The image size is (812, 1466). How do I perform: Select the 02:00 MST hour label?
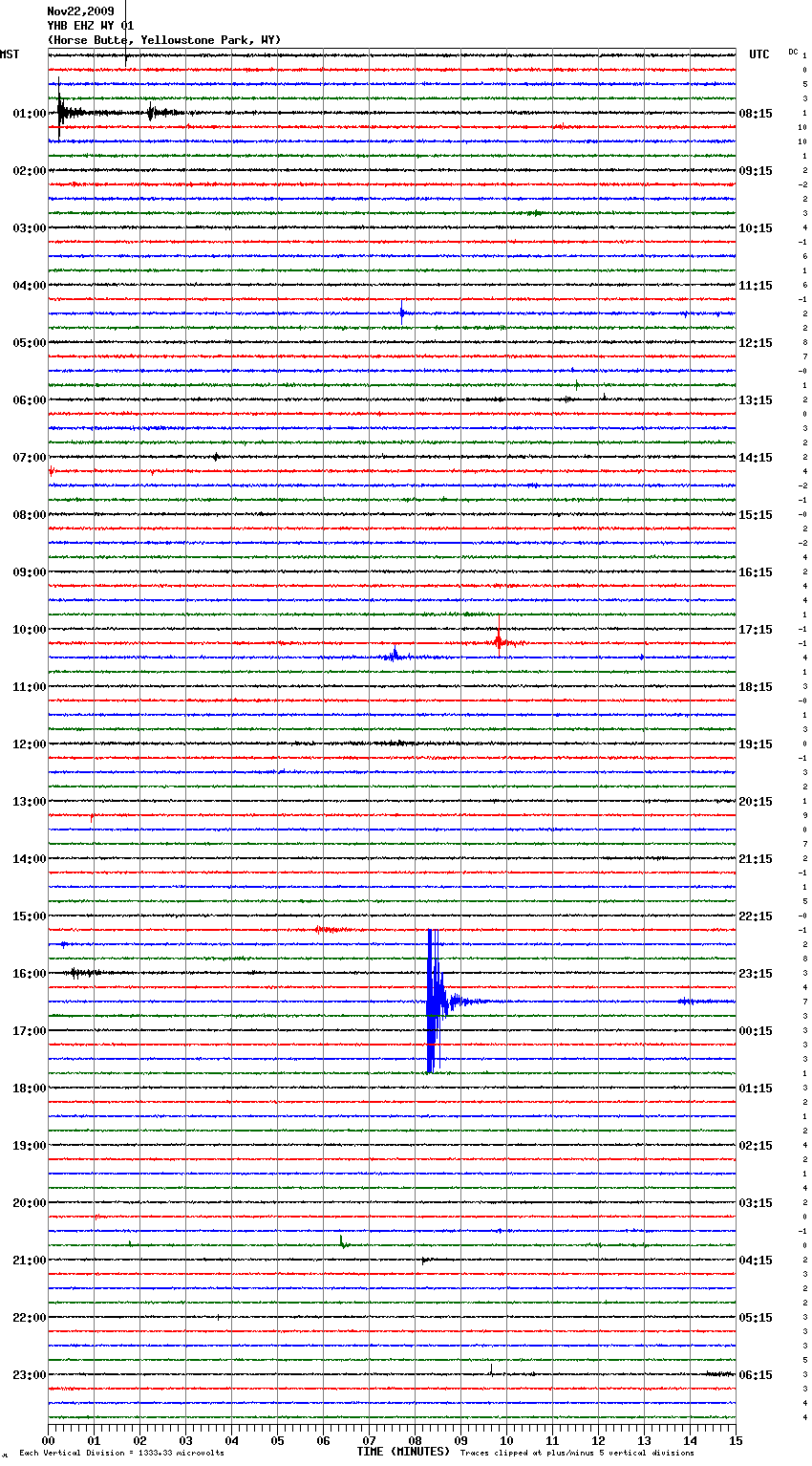point(30,171)
